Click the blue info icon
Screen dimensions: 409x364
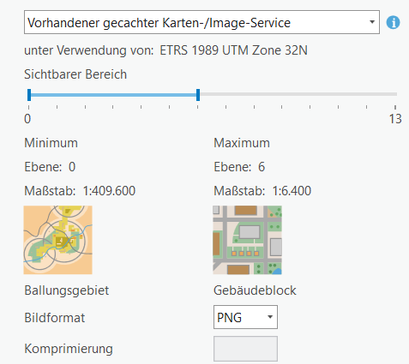(x=393, y=23)
